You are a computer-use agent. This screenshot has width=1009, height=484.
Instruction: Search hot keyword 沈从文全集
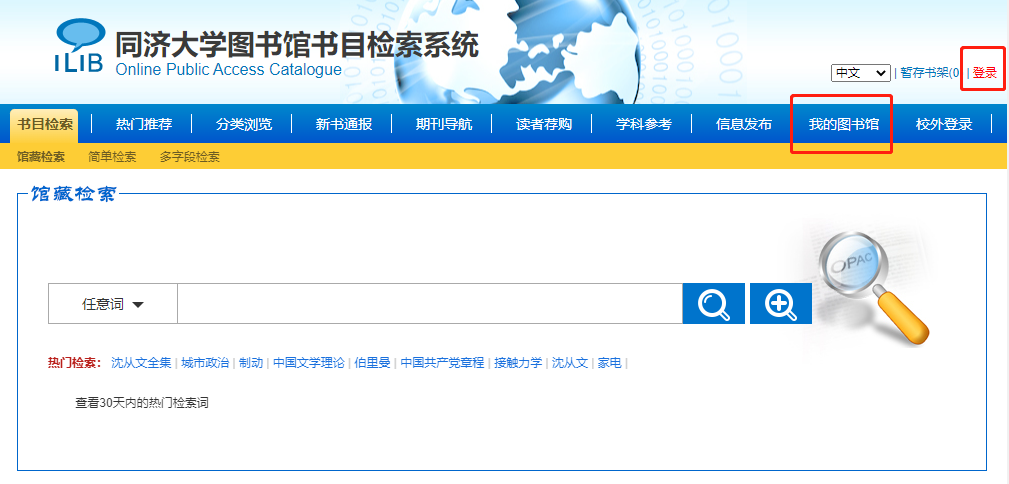(x=141, y=363)
